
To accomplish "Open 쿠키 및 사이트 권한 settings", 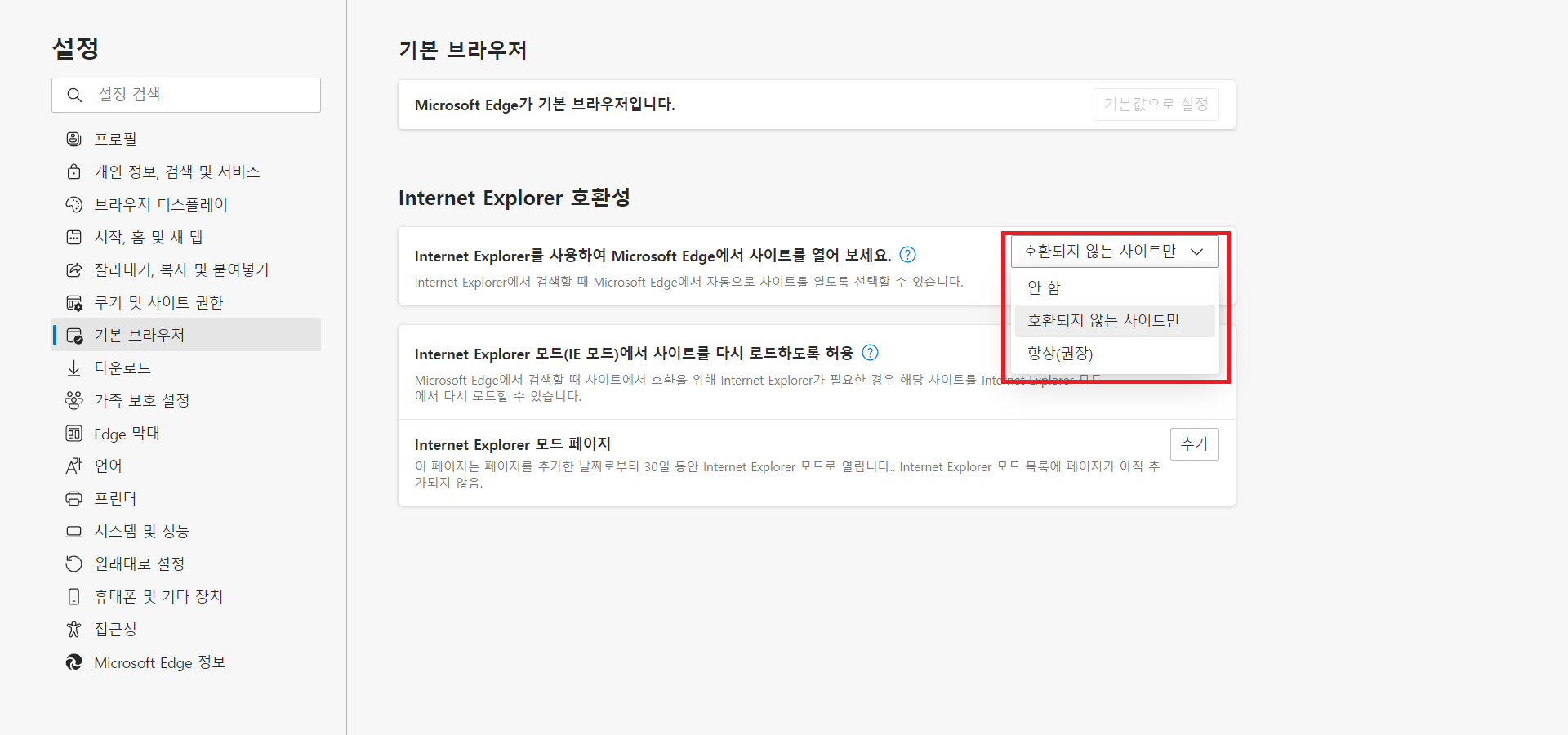I will coord(186,302).
